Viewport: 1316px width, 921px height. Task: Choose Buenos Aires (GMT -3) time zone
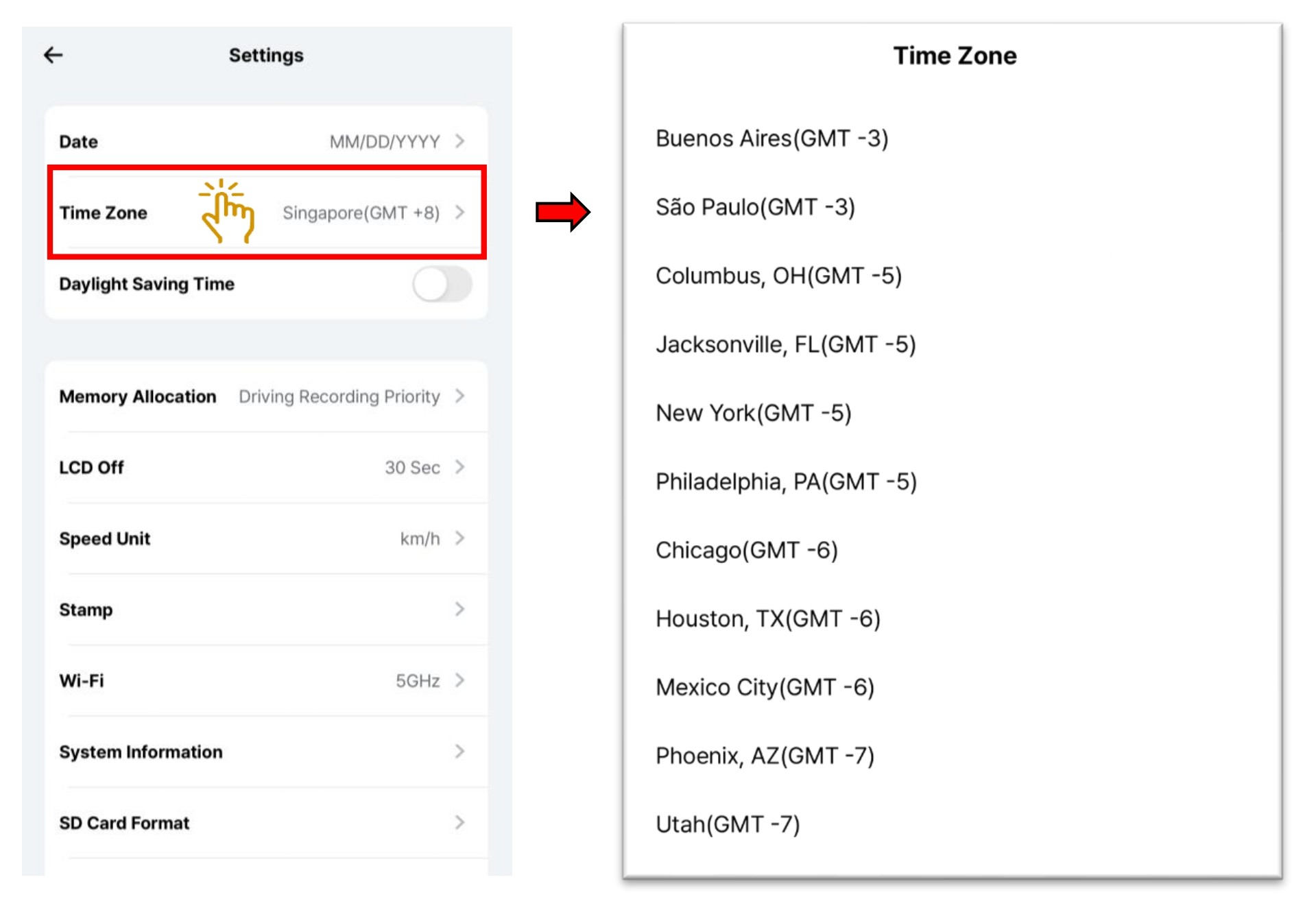(771, 139)
